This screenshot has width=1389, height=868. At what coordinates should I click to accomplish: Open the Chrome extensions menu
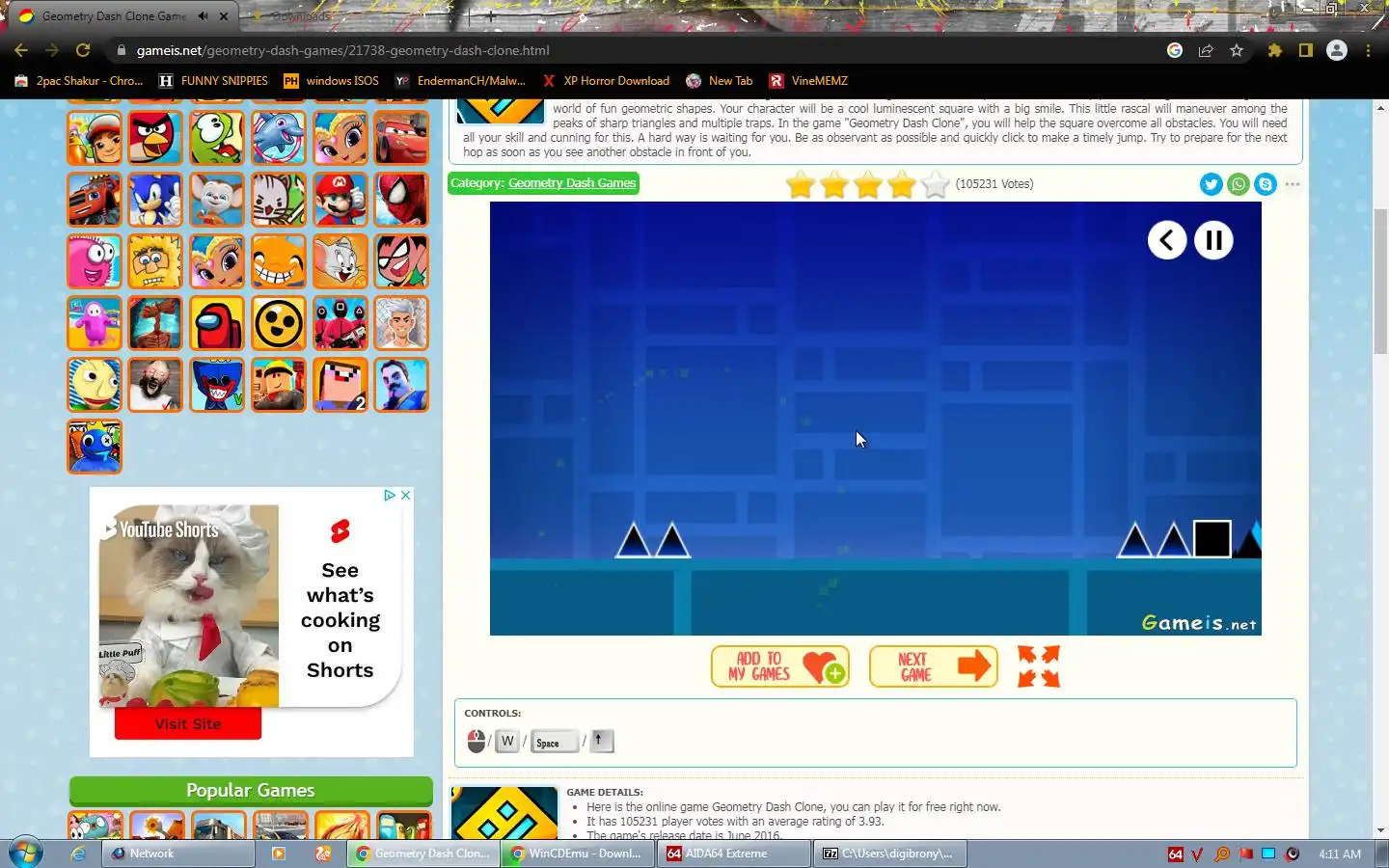click(x=1275, y=50)
